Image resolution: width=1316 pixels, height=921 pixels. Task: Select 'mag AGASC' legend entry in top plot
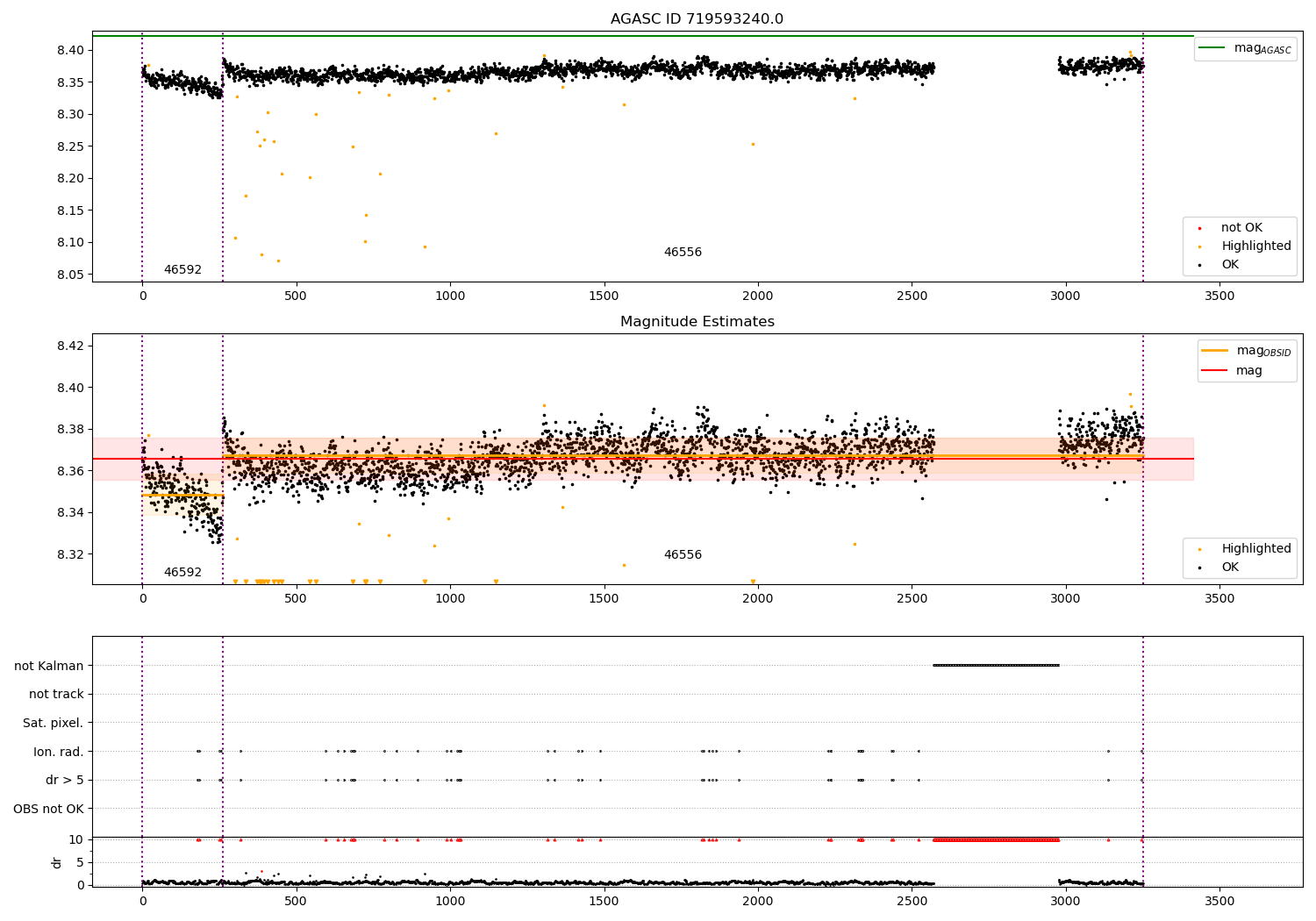(1246, 48)
